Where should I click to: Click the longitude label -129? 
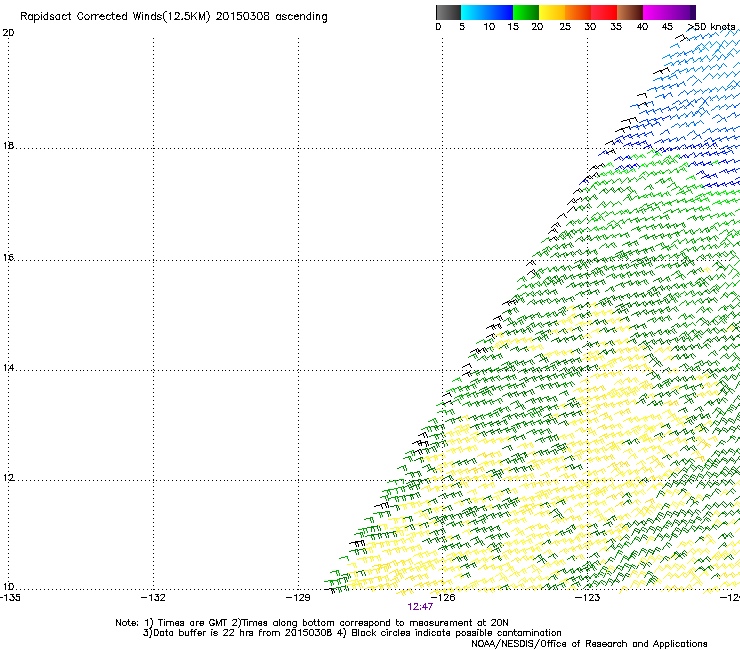click(x=298, y=598)
